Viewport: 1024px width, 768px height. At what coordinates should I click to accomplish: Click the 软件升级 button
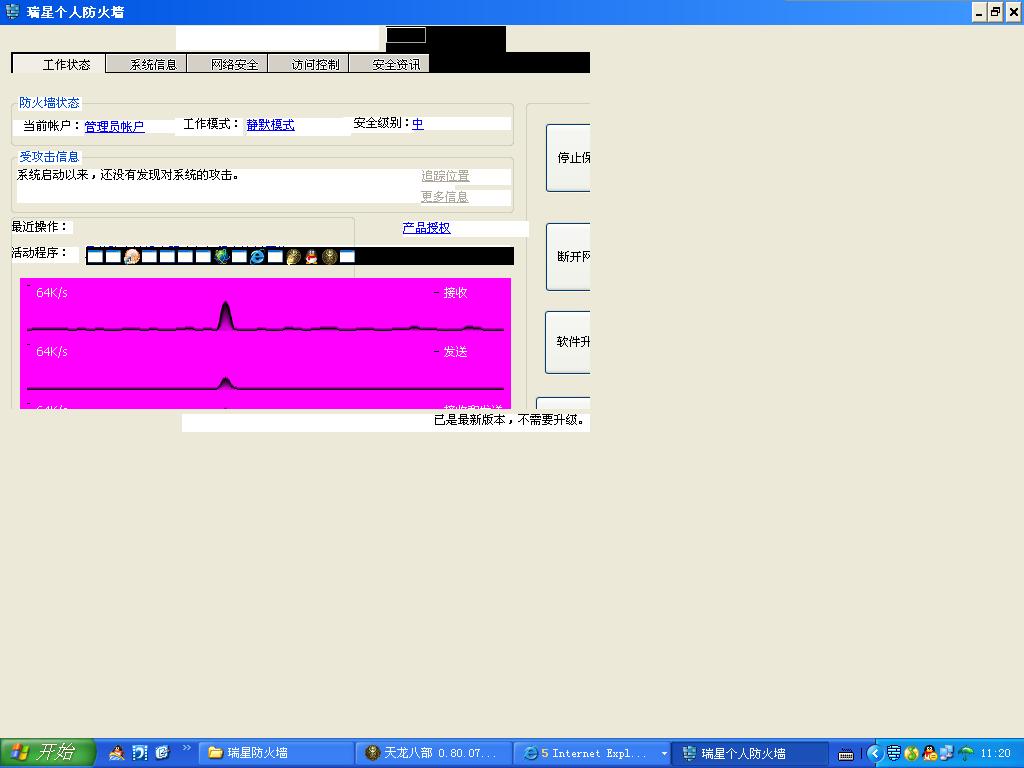point(568,342)
